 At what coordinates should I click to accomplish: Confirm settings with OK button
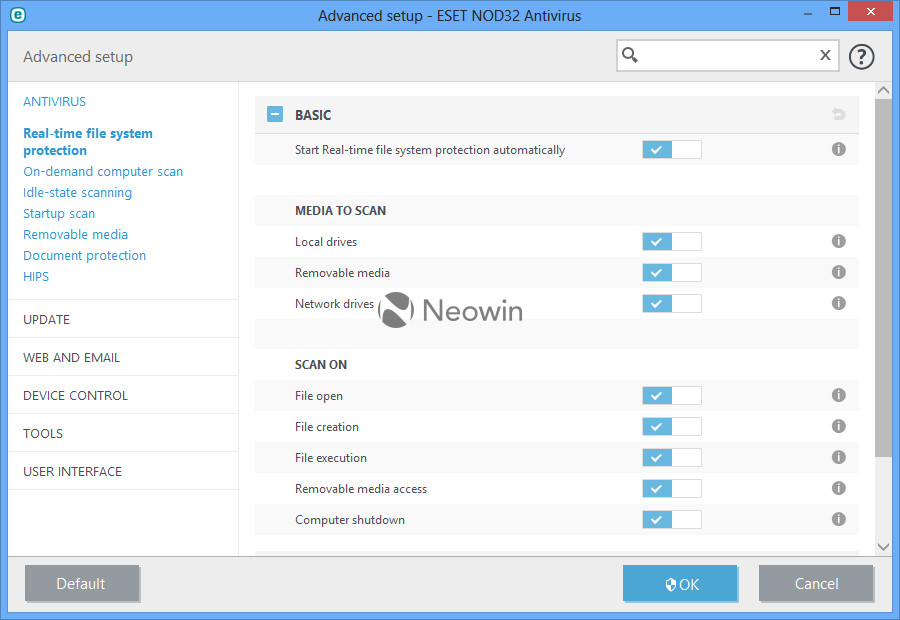(x=680, y=583)
